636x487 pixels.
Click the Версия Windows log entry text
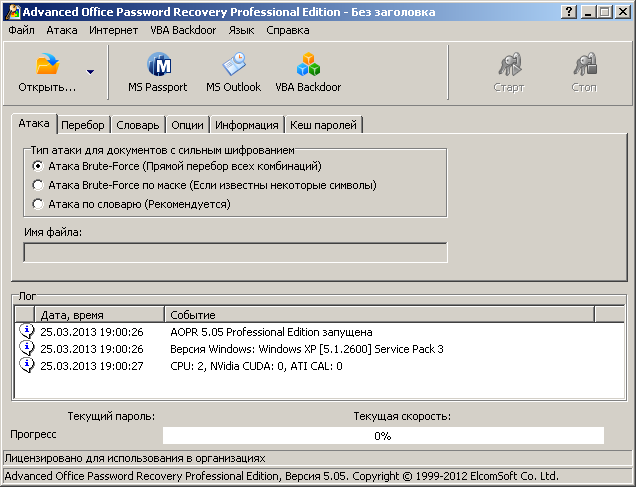tap(307, 349)
